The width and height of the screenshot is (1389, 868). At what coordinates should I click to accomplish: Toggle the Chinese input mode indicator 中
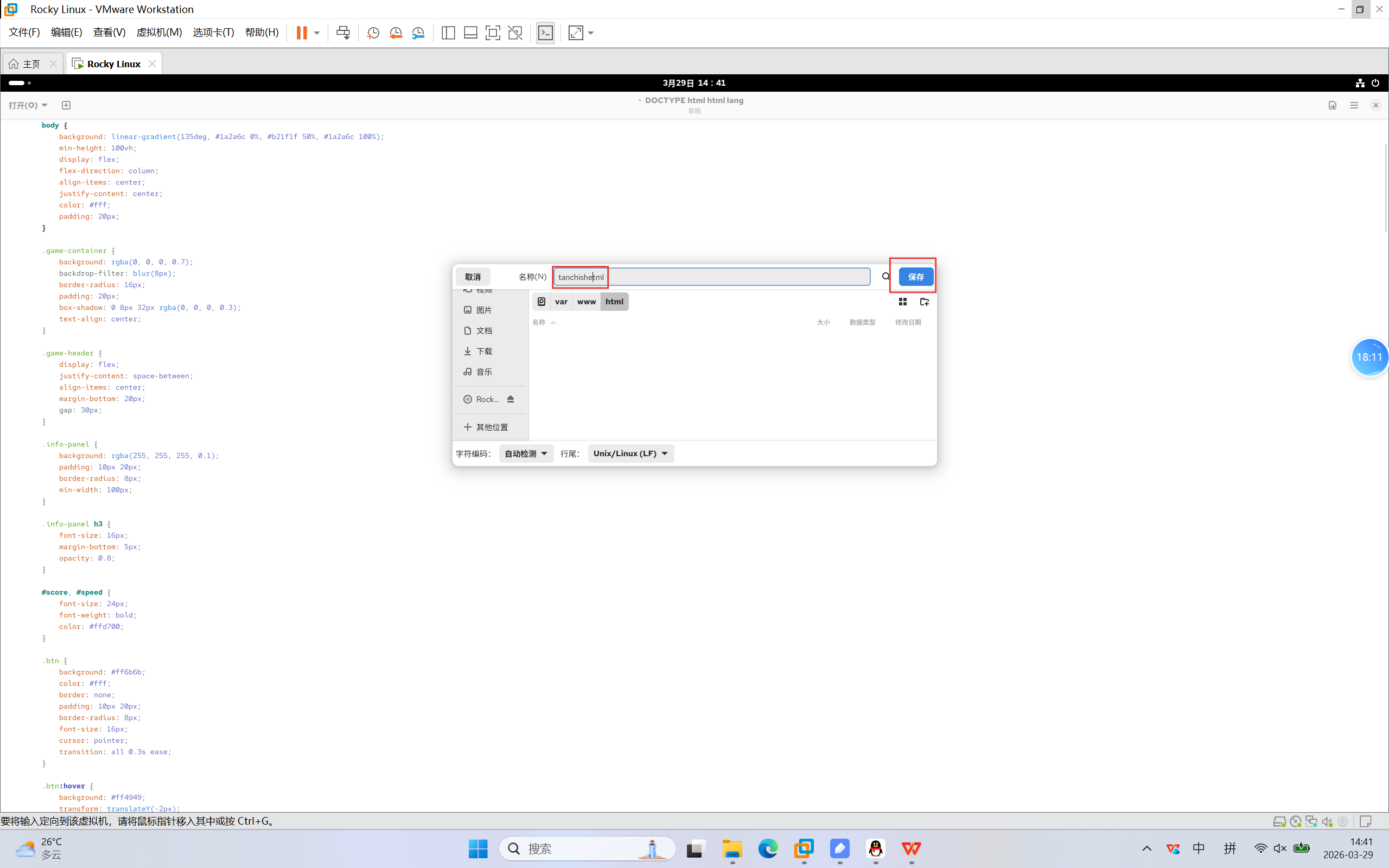coord(1199,848)
